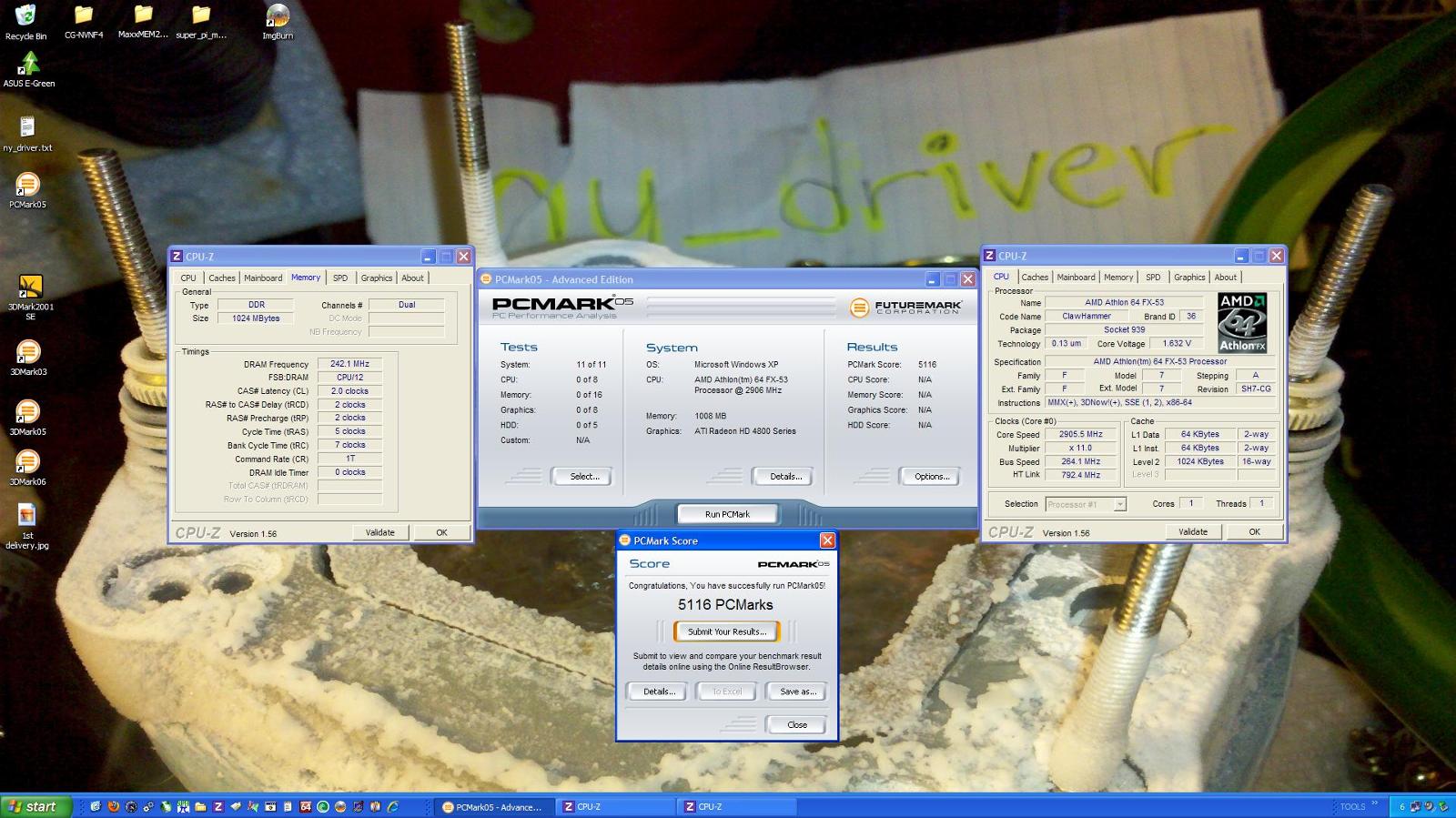Open ny_driver.txt file on desktop
Image resolution: width=1456 pixels, height=818 pixels.
pos(27,135)
